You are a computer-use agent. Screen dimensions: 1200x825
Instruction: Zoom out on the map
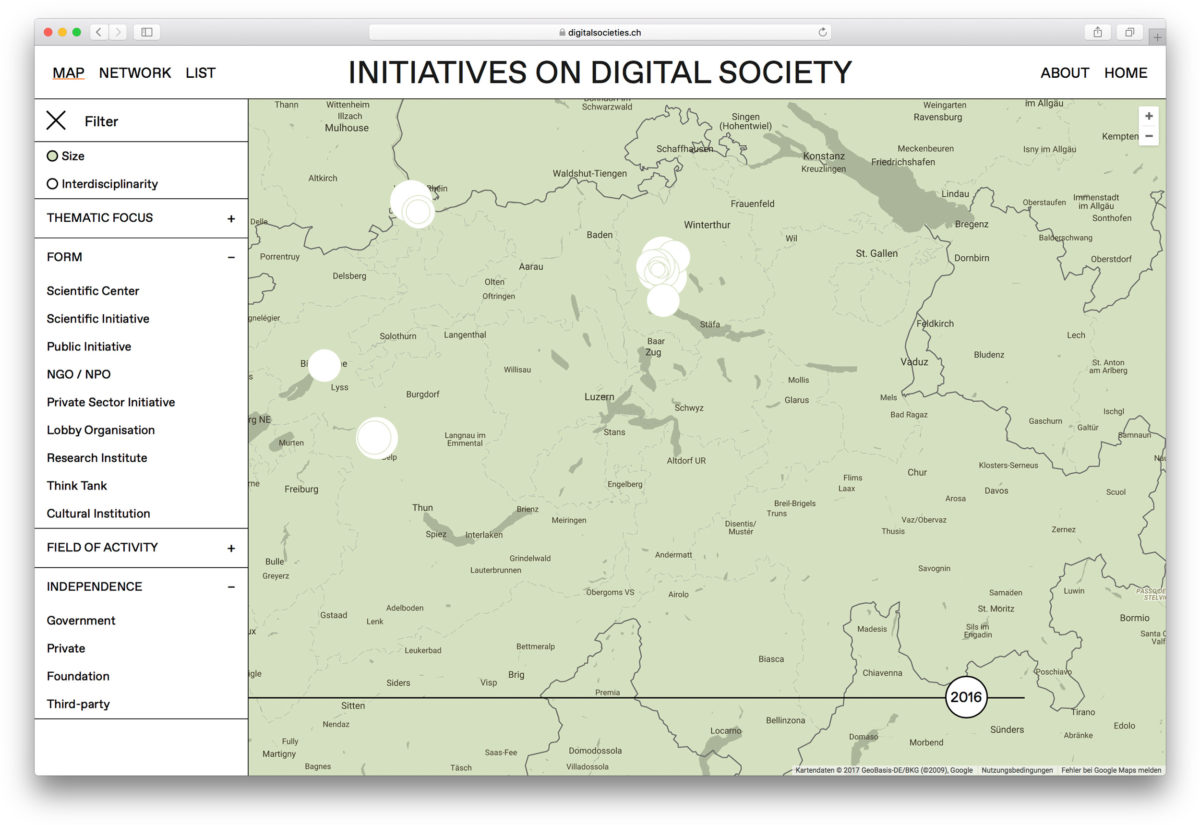pos(1149,136)
